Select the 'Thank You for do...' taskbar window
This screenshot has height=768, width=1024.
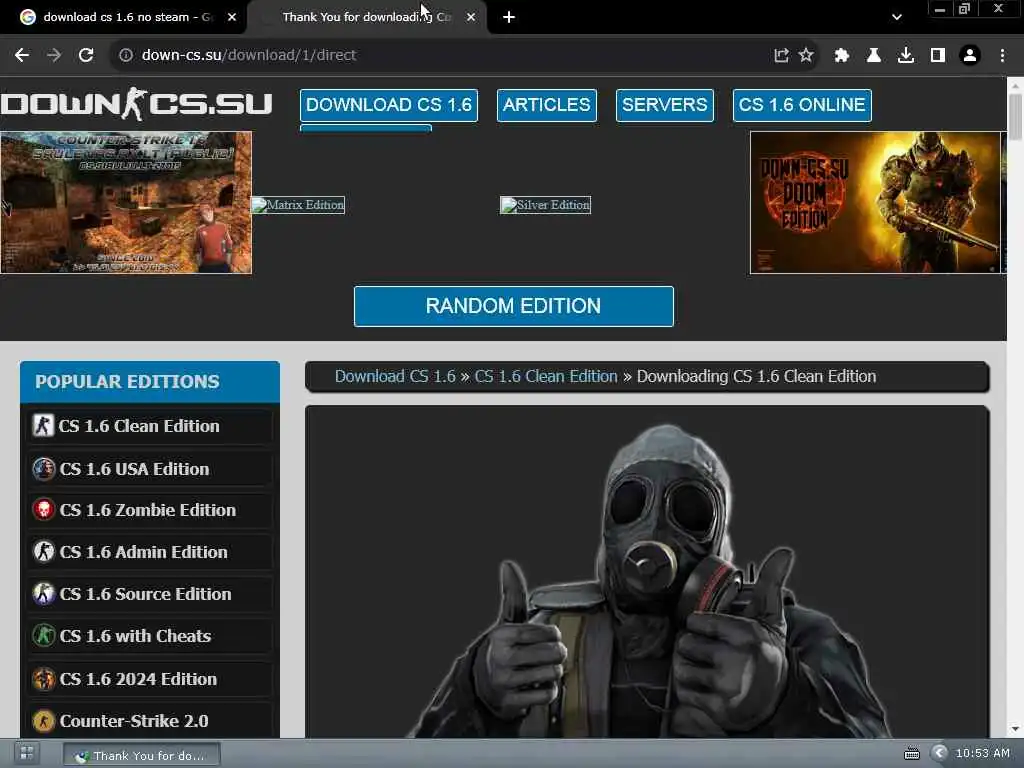pos(142,755)
